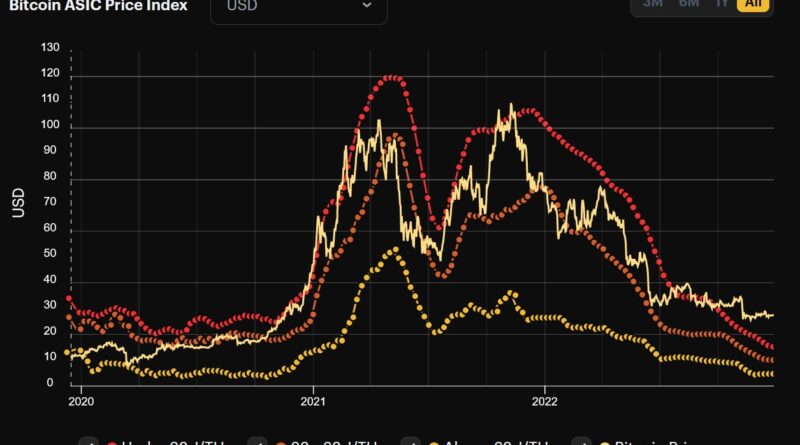Click the red Under 38 J/TH legend dot
This screenshot has height=445, width=800.
pyautogui.click(x=112, y=441)
